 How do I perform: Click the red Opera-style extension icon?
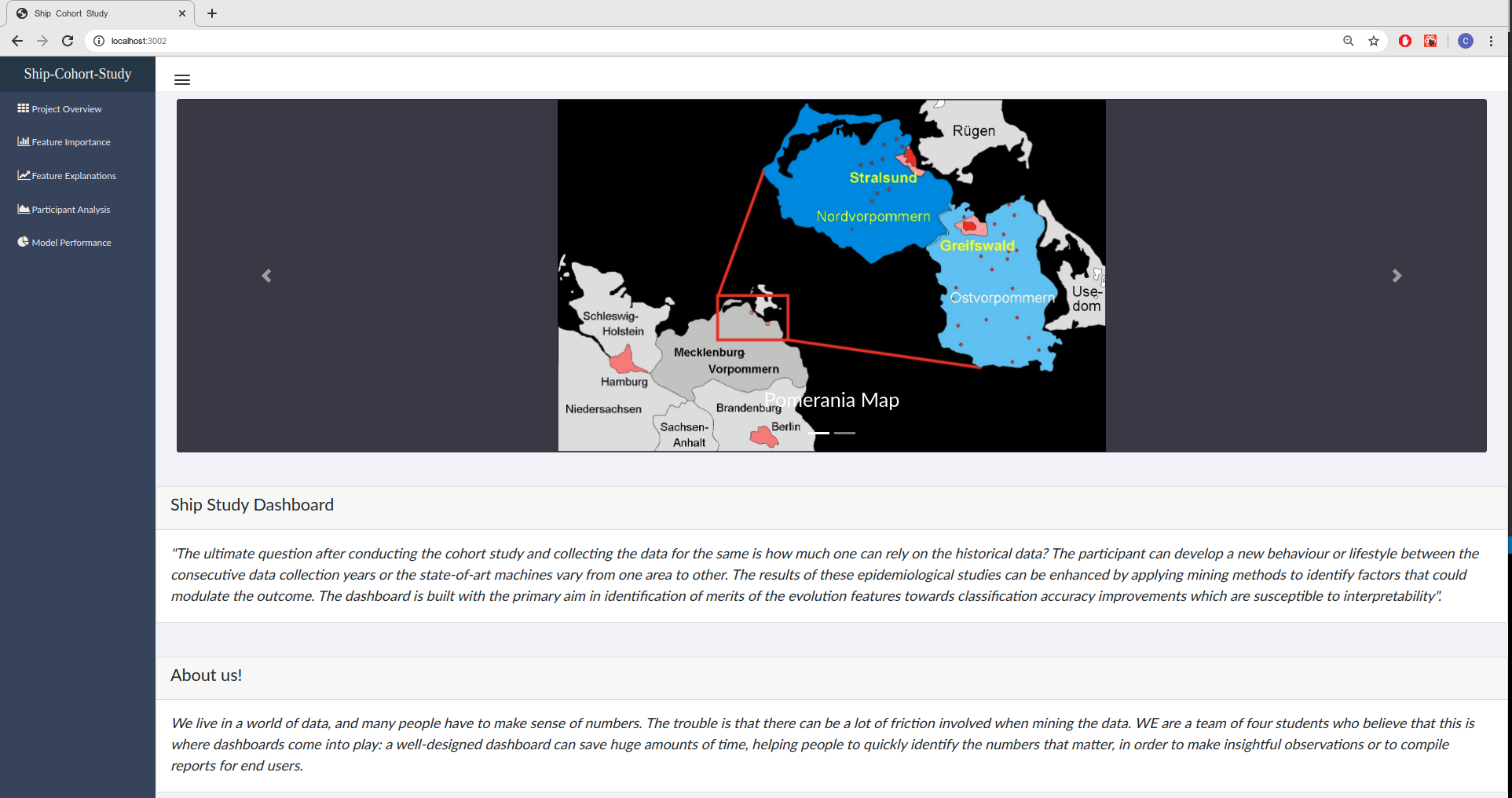1405,41
